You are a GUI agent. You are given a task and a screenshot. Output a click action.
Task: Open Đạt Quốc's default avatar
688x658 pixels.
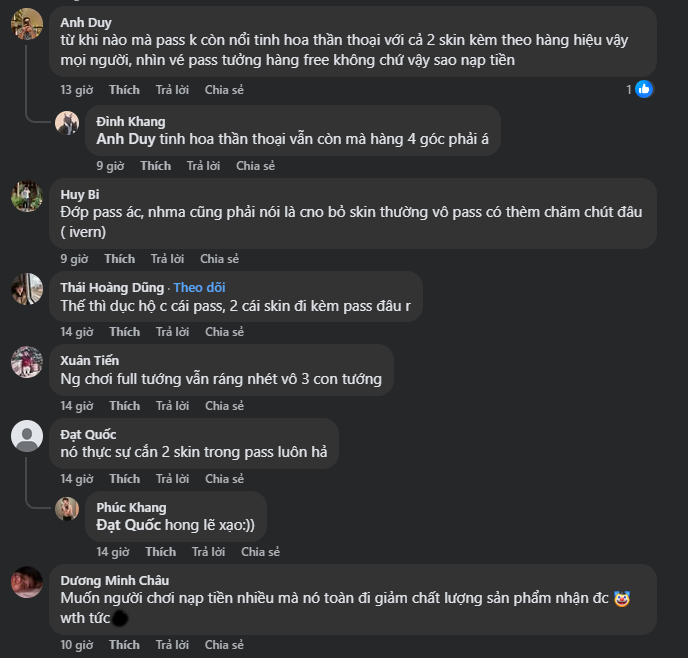pyautogui.click(x=27, y=436)
